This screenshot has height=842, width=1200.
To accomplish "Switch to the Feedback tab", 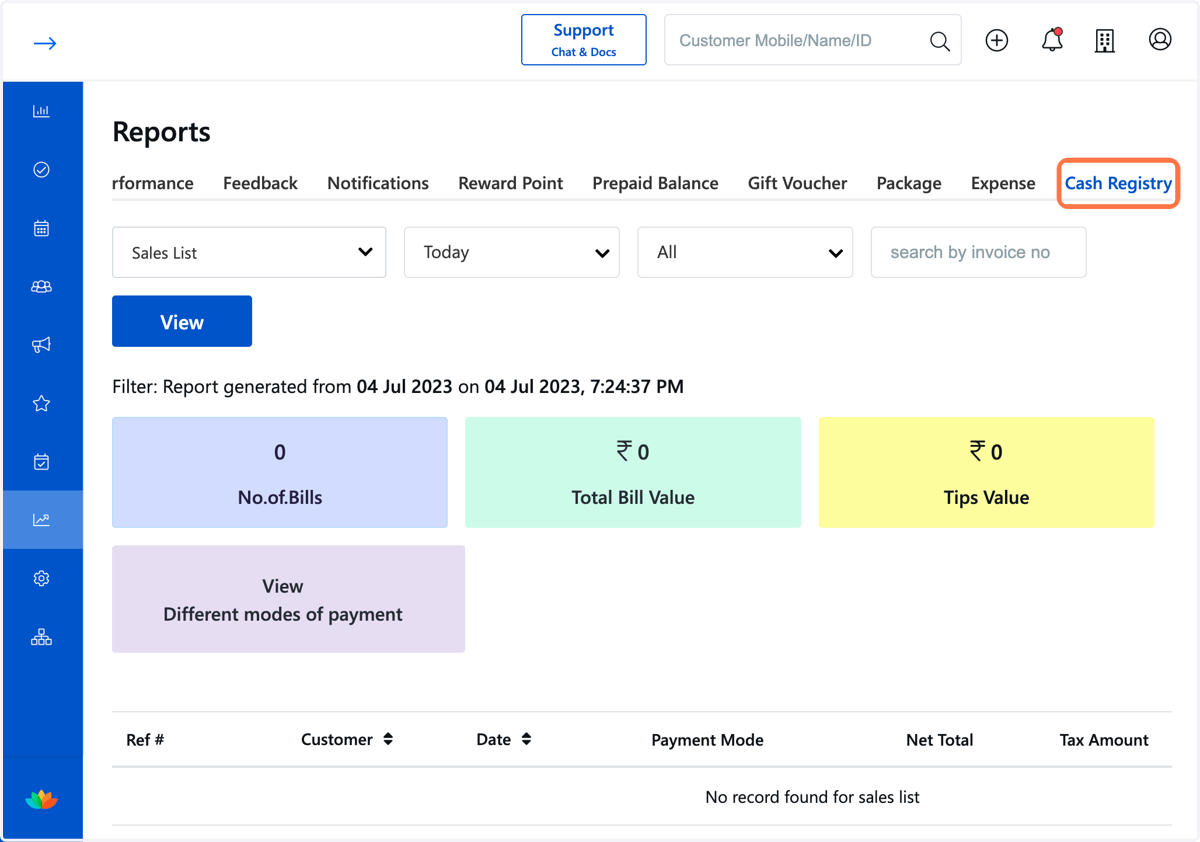I will point(260,183).
